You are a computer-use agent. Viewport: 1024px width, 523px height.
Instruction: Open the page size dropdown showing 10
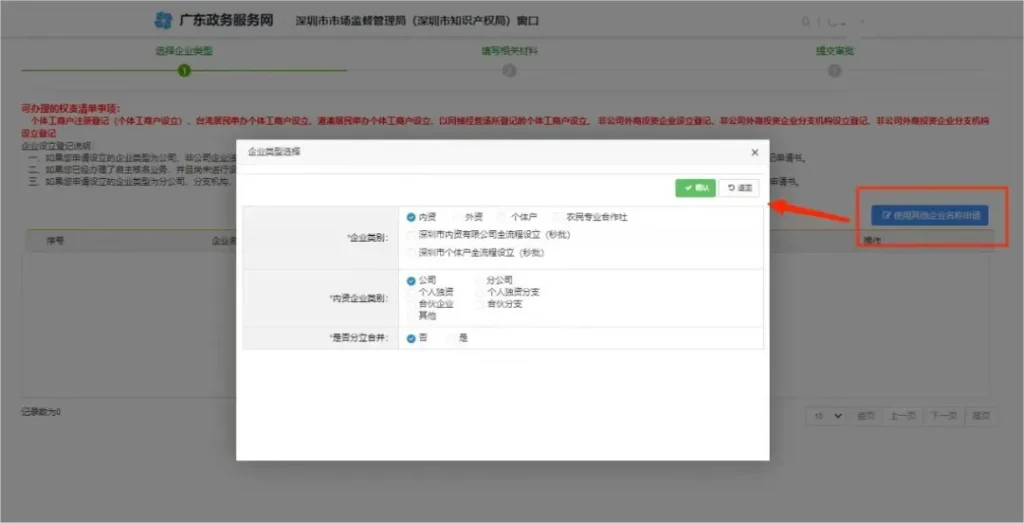click(827, 415)
